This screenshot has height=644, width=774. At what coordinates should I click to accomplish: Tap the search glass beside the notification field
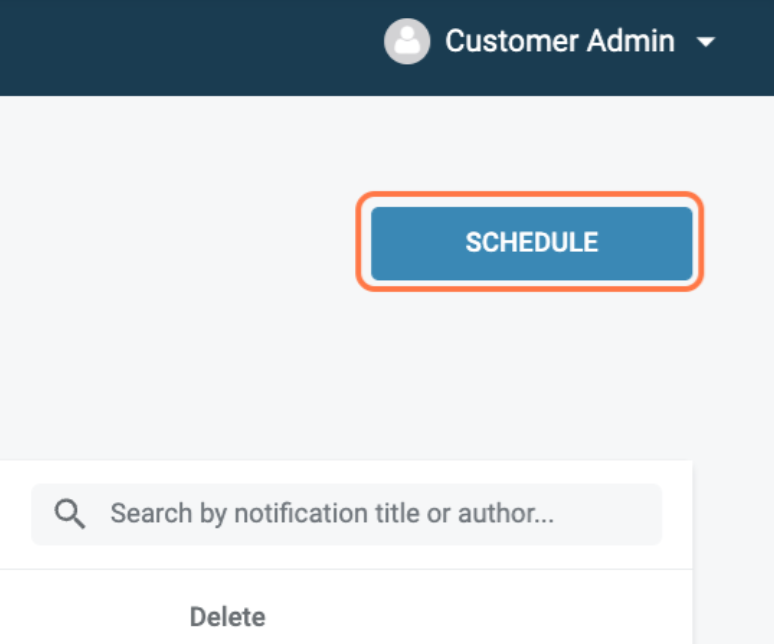[69, 514]
